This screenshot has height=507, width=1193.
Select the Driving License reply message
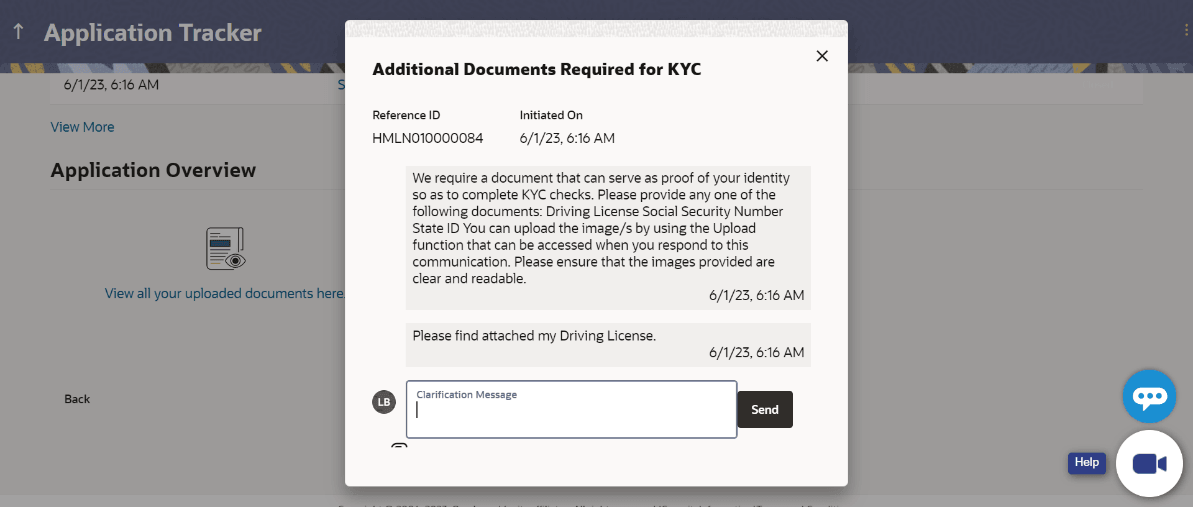(608, 344)
